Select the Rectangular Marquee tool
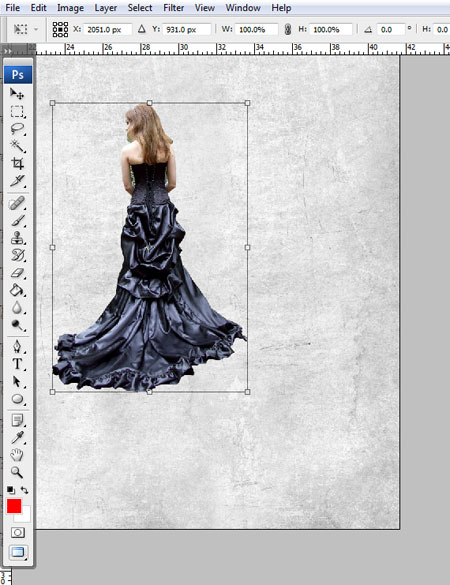The image size is (450, 585). [x=17, y=111]
